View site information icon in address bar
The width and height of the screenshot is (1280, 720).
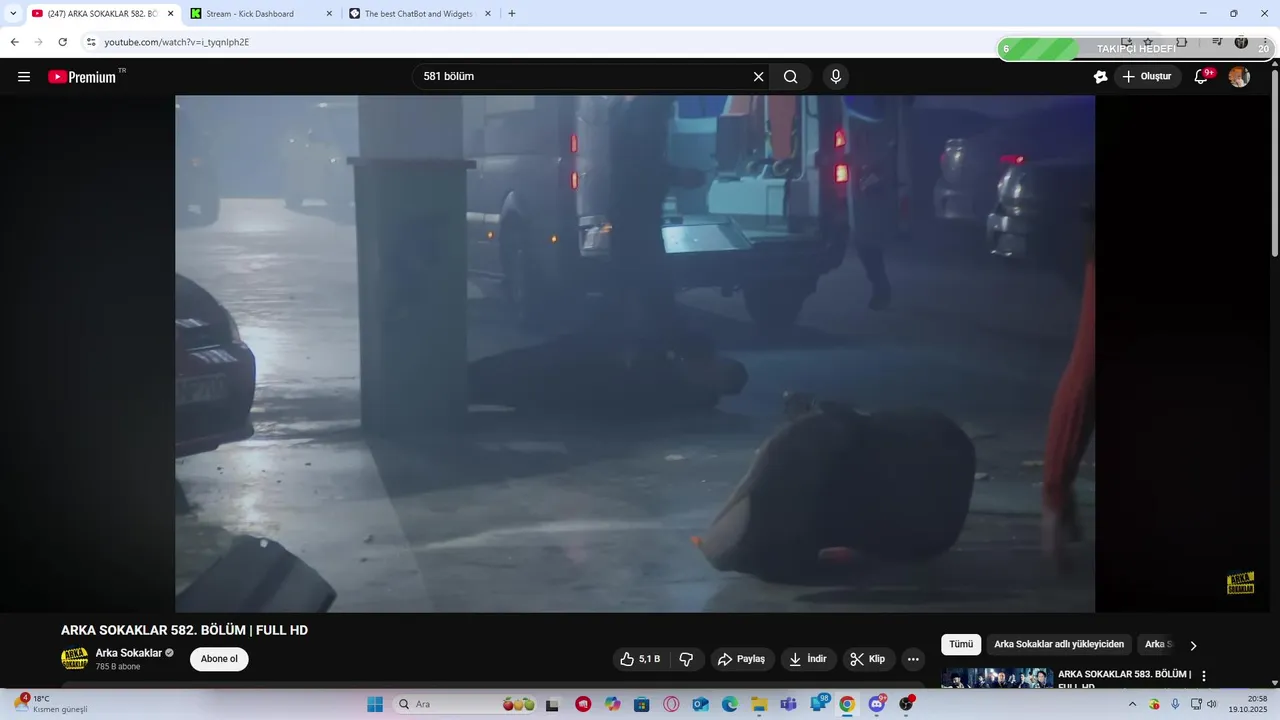point(90,42)
